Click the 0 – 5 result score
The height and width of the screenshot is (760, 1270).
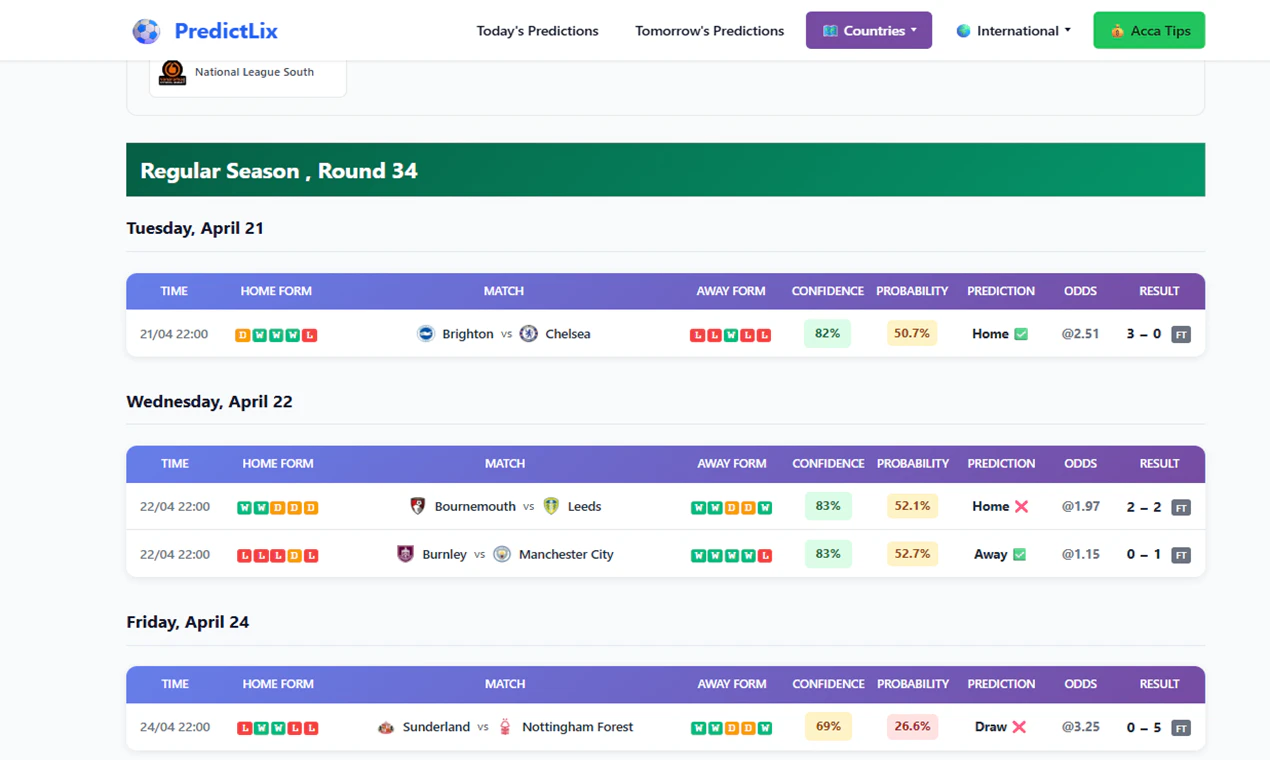(x=1143, y=727)
